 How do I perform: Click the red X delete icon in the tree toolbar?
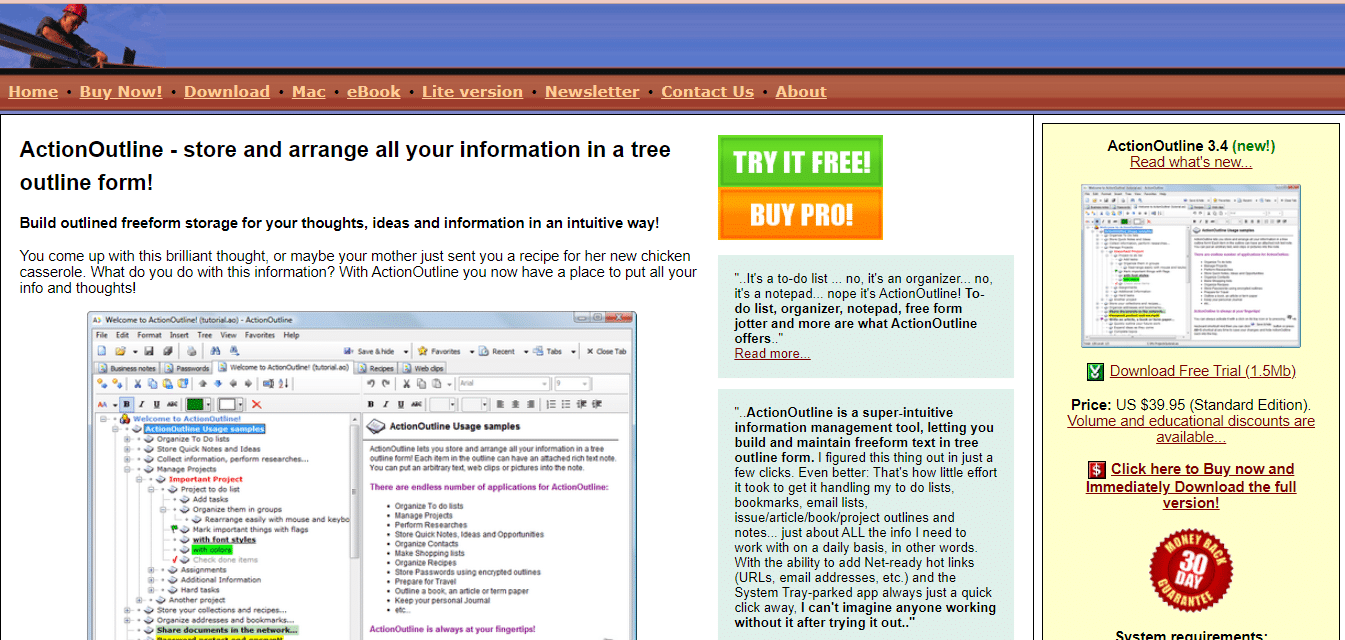(257, 404)
